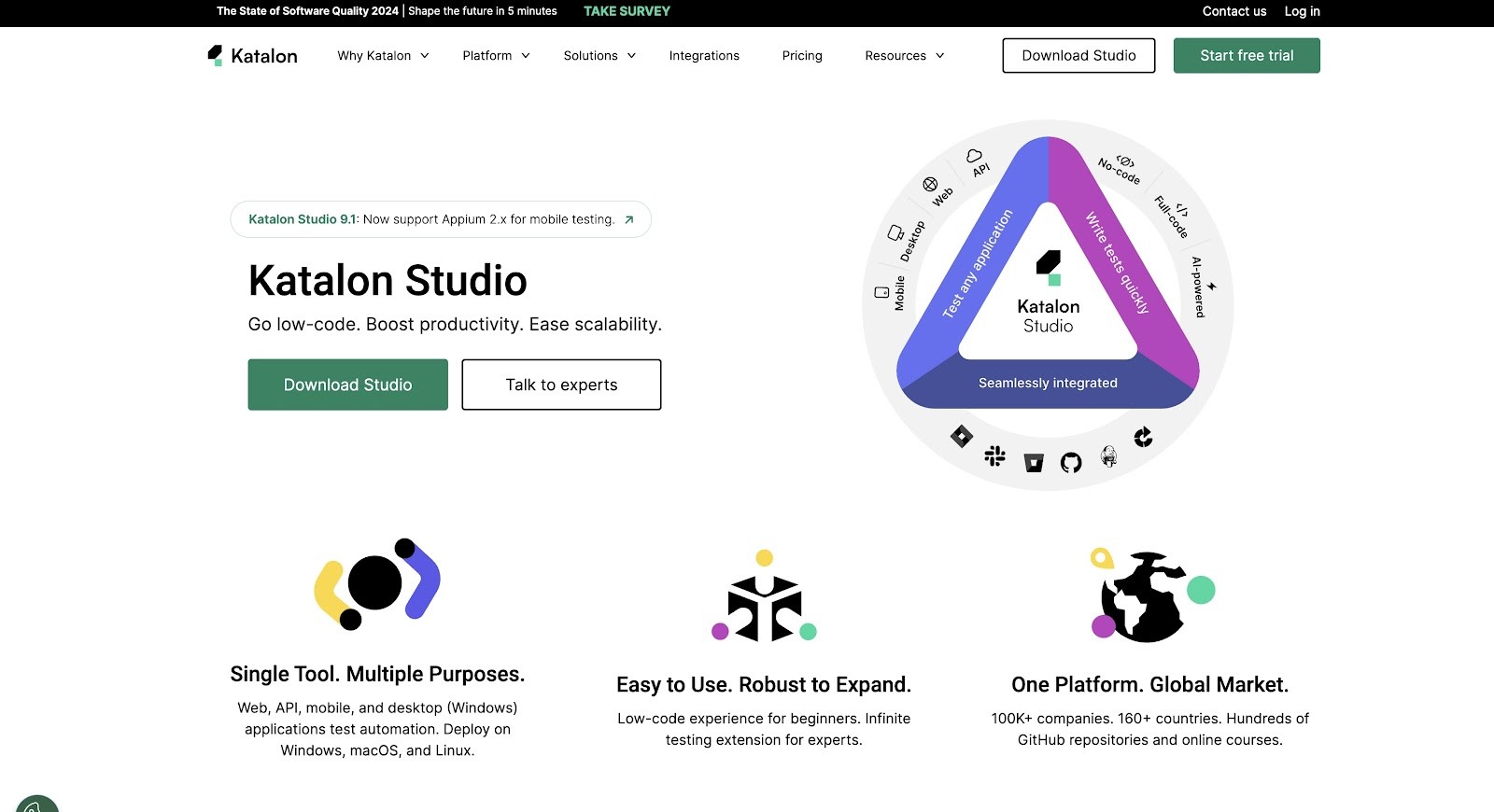1494x812 pixels.
Task: Click the Go low-code. Boost productivity tagline
Action: [x=455, y=324]
